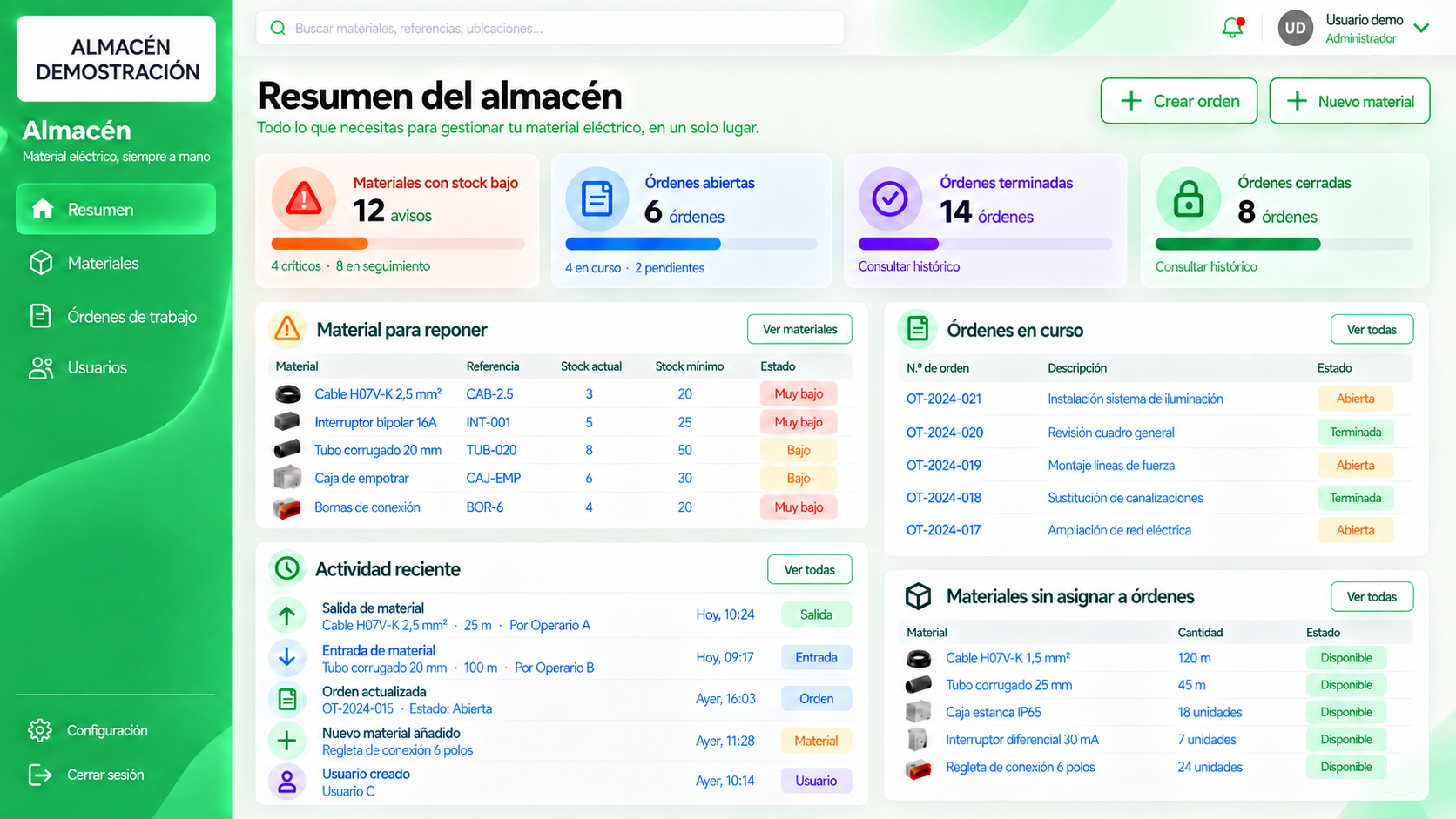The image size is (1456, 819).
Task: Click the Orden actualizada document icon
Action: [x=287, y=699]
